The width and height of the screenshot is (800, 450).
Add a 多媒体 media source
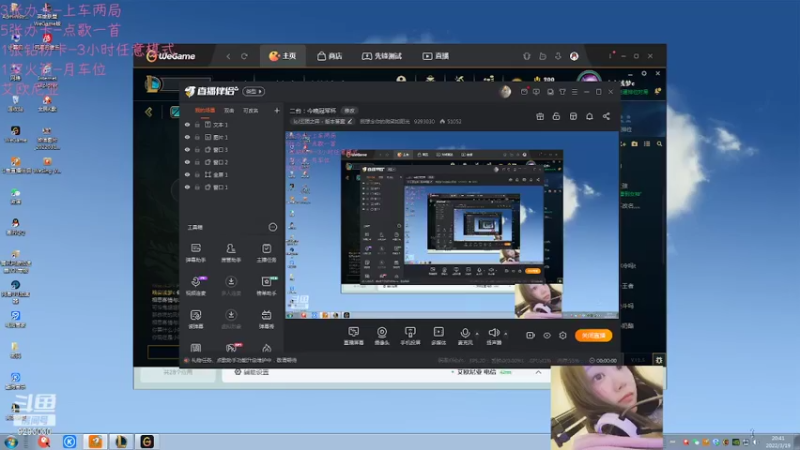pyautogui.click(x=438, y=336)
